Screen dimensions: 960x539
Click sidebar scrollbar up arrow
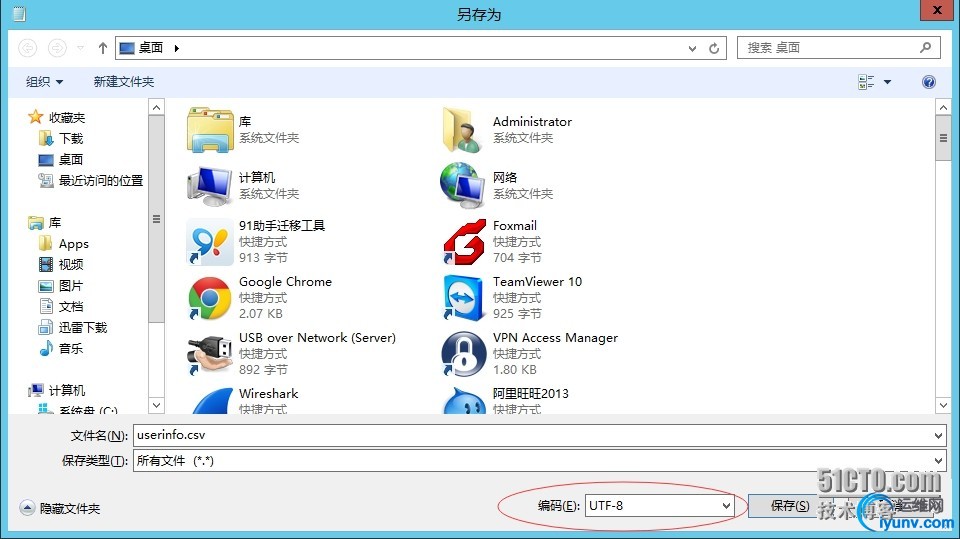click(x=157, y=108)
